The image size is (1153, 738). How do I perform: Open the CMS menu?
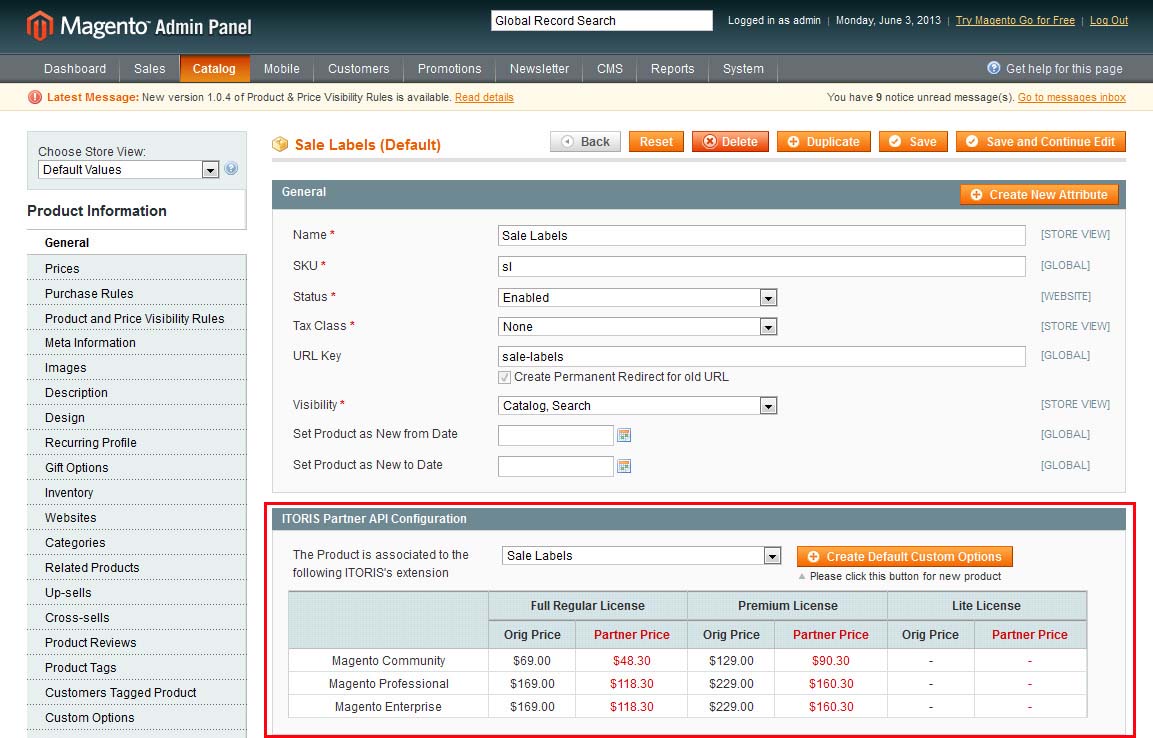[610, 68]
